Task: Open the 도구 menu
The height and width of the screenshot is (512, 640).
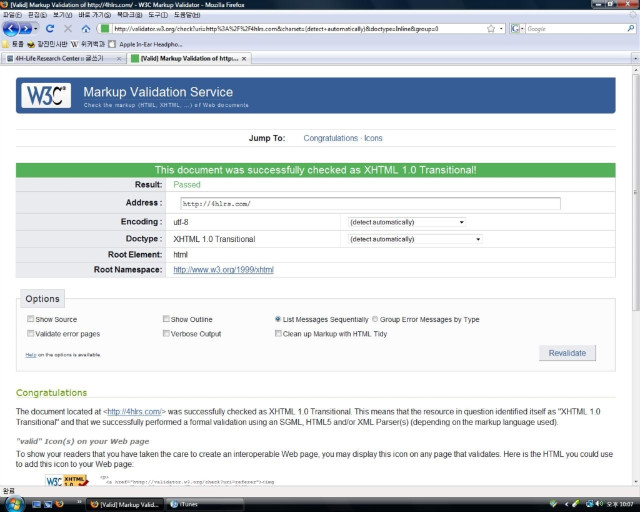Action: [x=158, y=15]
